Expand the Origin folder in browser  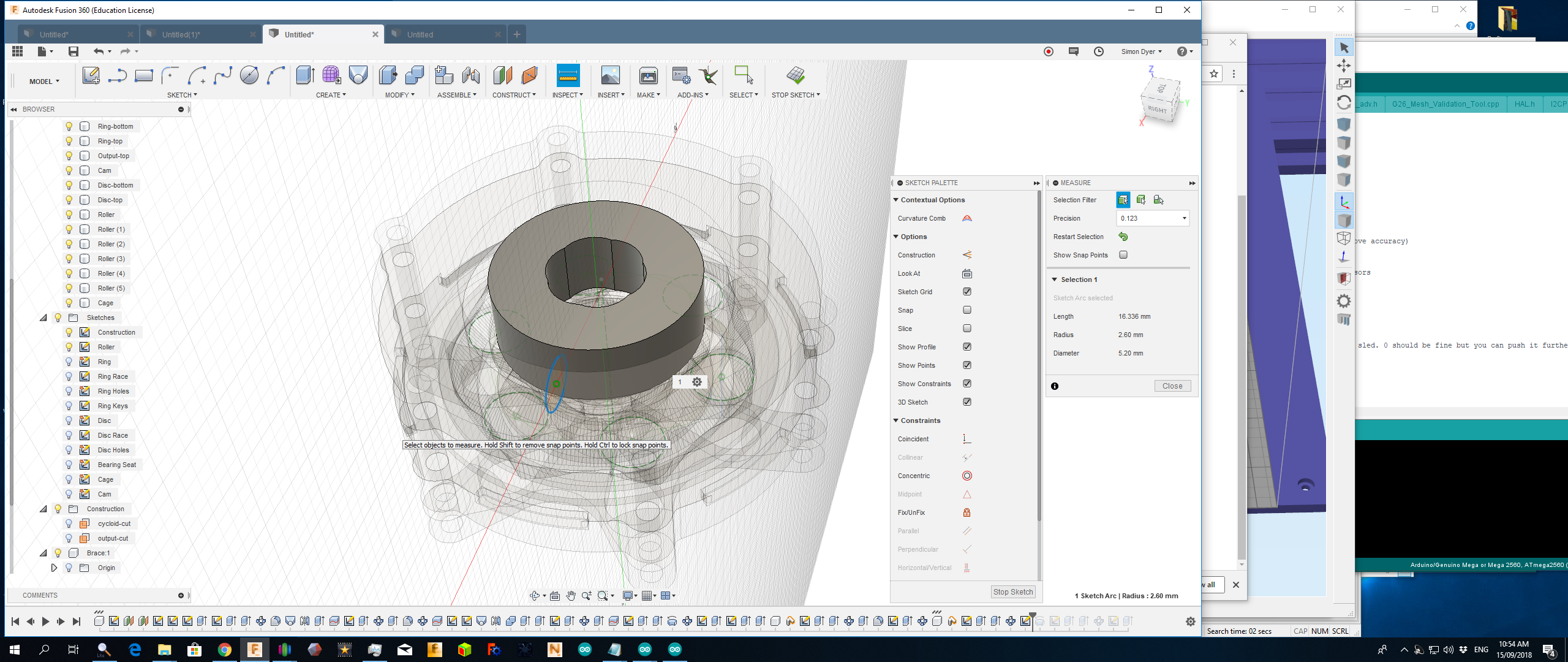coord(54,568)
